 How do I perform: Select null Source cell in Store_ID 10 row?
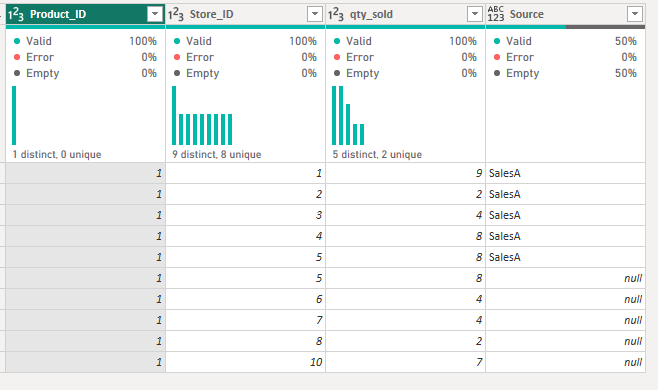tap(565, 362)
